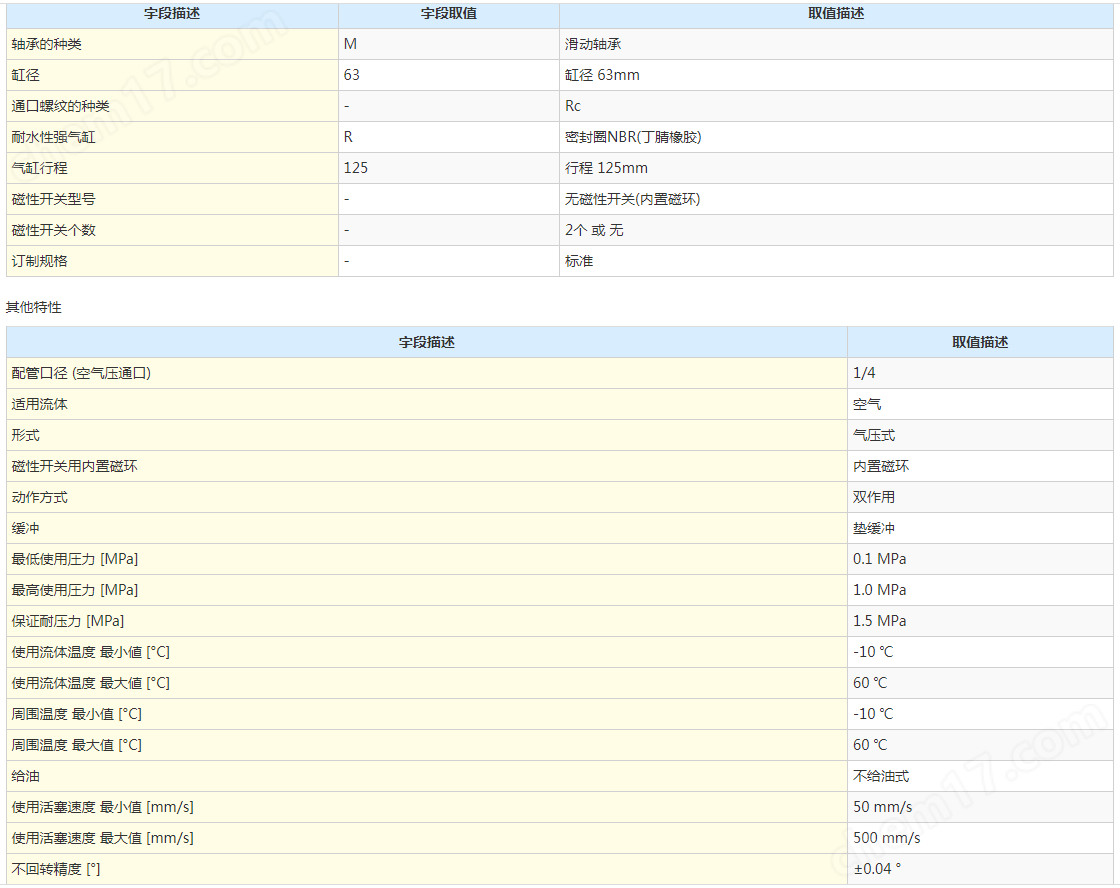This screenshot has width=1120, height=888.
Task: Select the '50 mm/s' value
Action: (980, 807)
